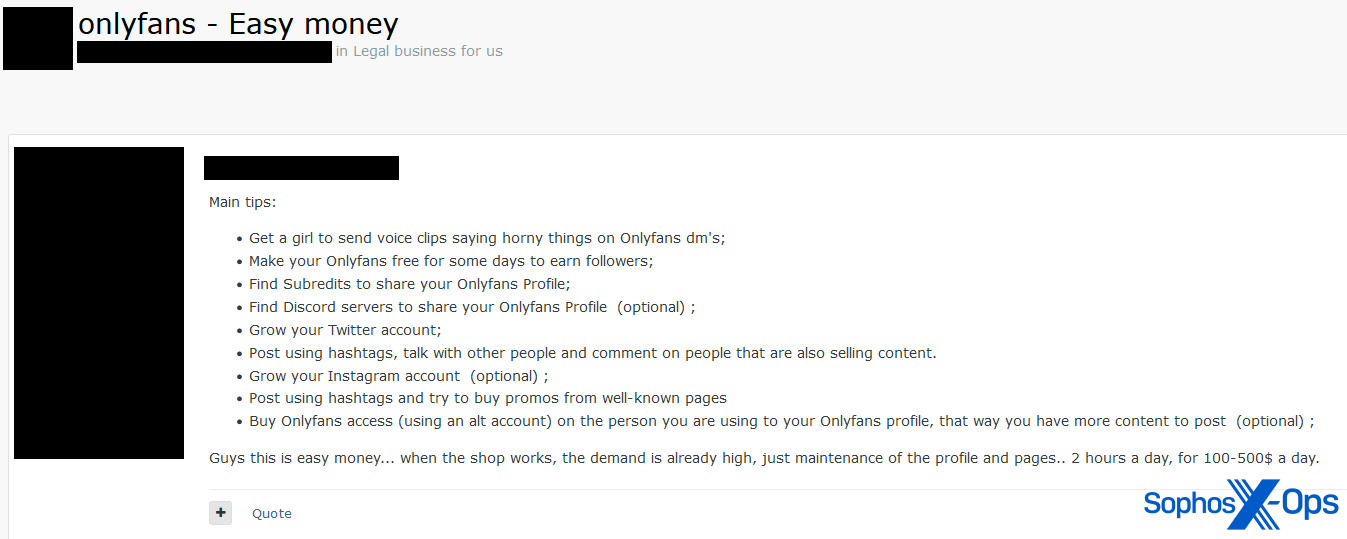Click the Sophos X-Ops logo
1347x539 pixels.
(x=1241, y=504)
